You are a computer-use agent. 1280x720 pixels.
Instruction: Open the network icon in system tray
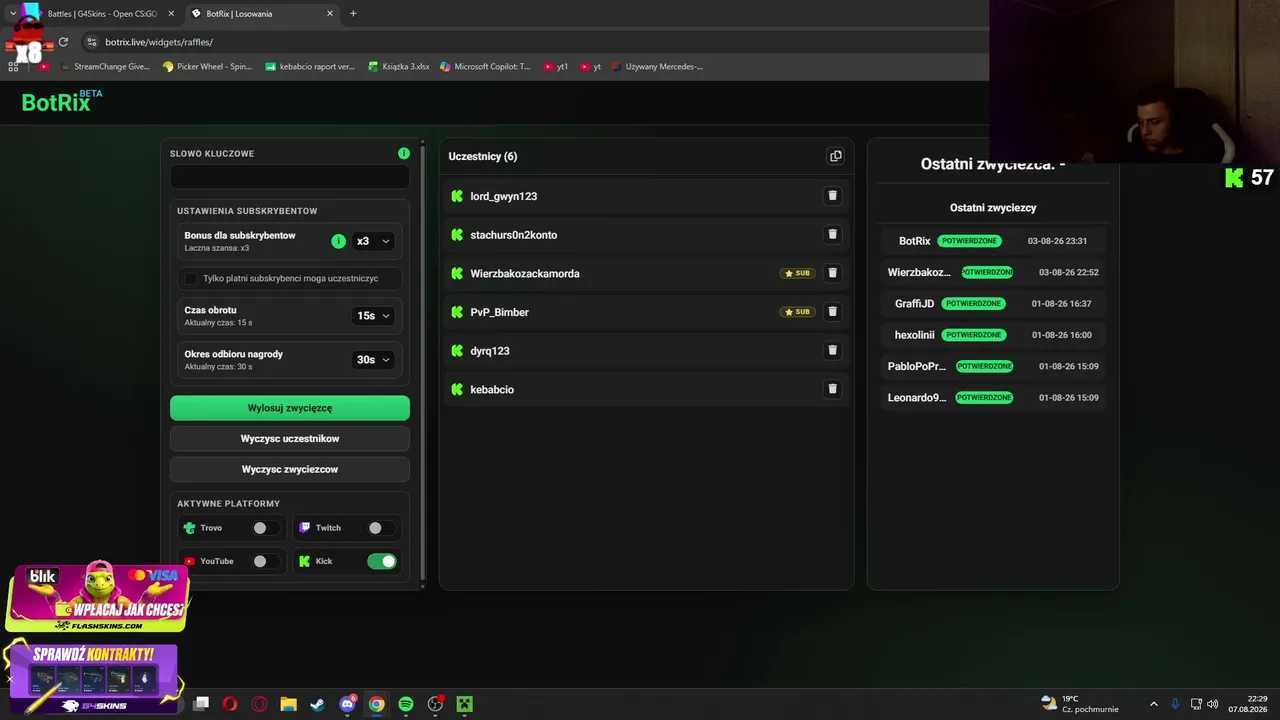[x=1196, y=704]
